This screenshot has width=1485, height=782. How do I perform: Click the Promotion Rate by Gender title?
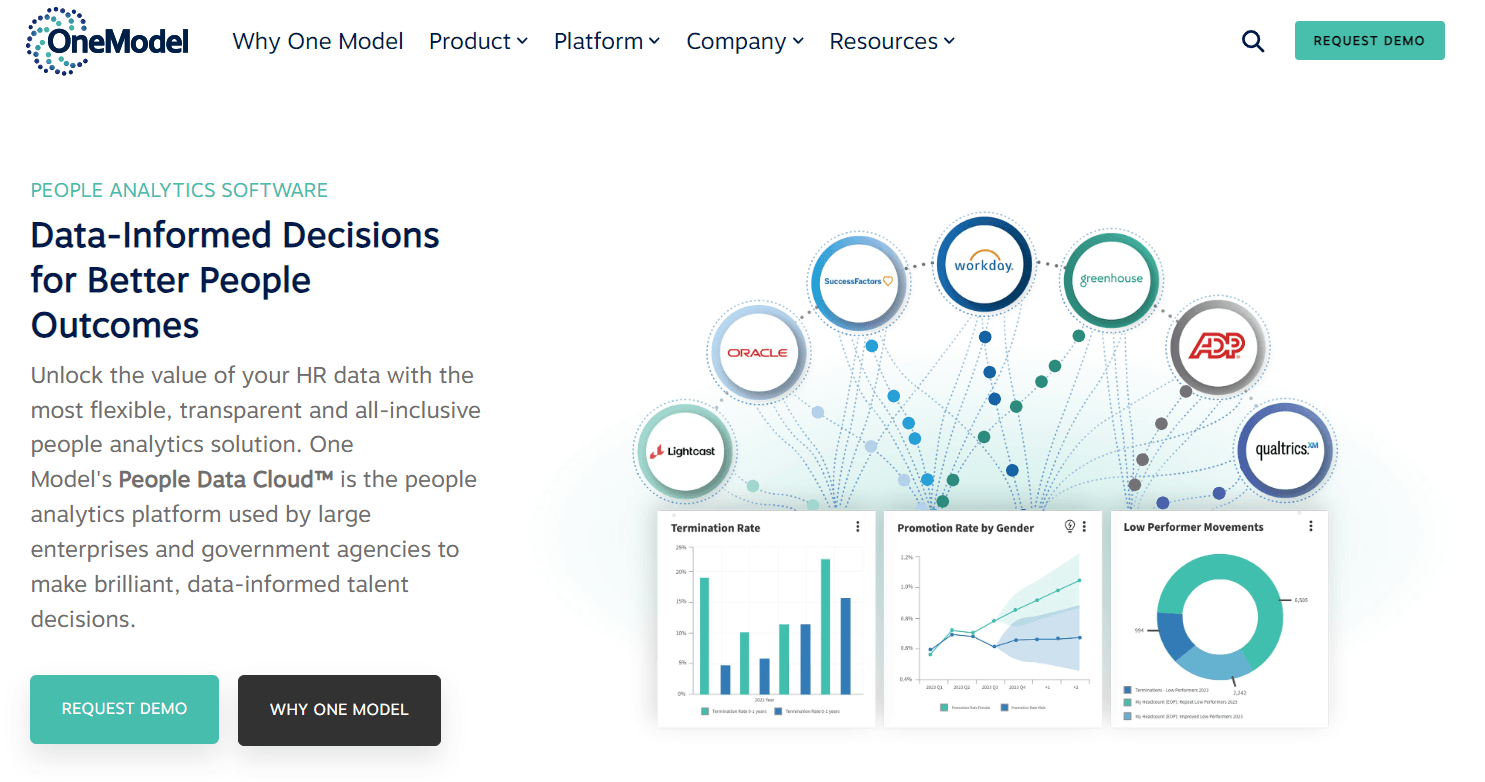[x=965, y=528]
